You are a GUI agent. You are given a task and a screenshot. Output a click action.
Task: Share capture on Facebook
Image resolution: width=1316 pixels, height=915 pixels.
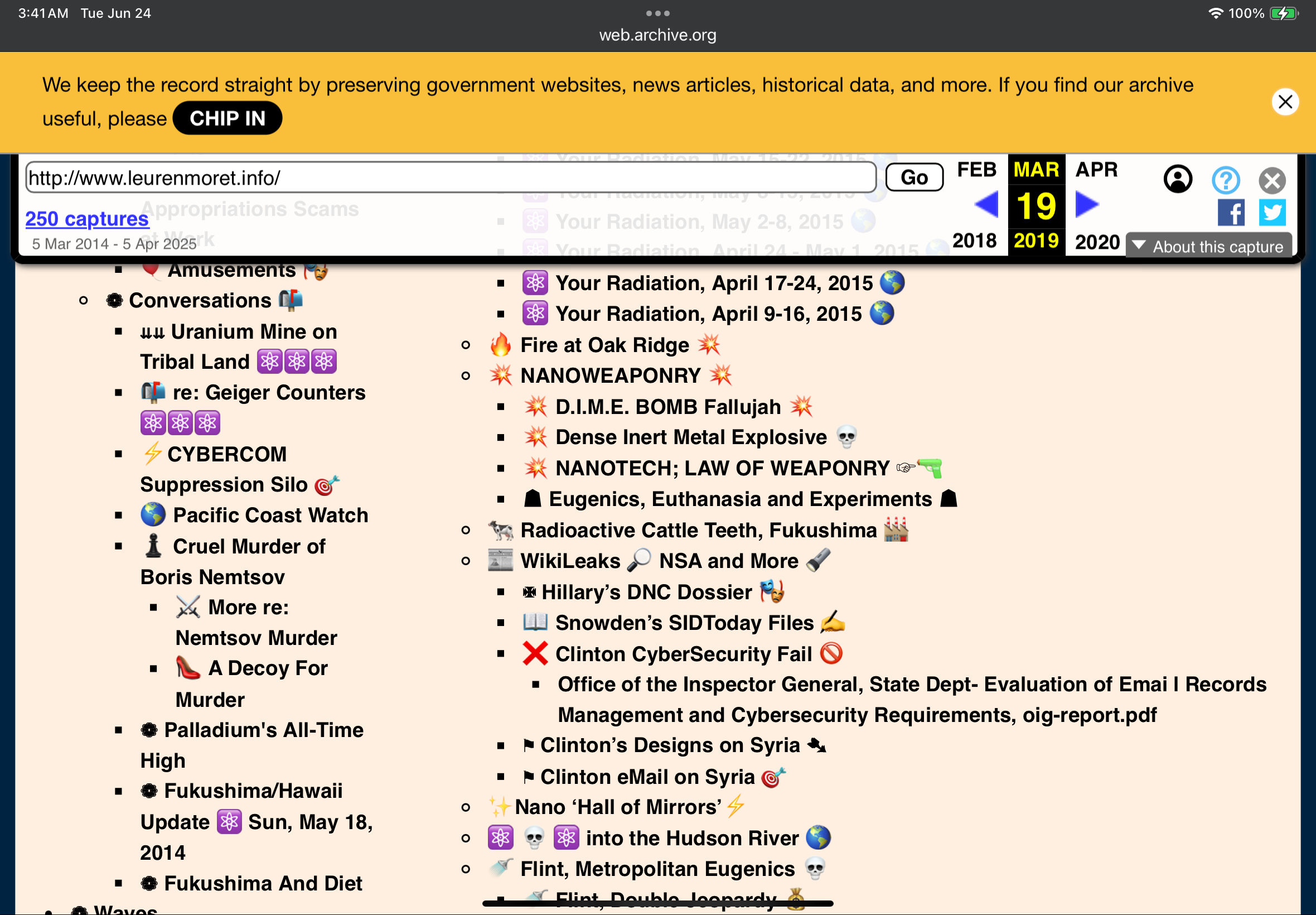(x=1231, y=213)
